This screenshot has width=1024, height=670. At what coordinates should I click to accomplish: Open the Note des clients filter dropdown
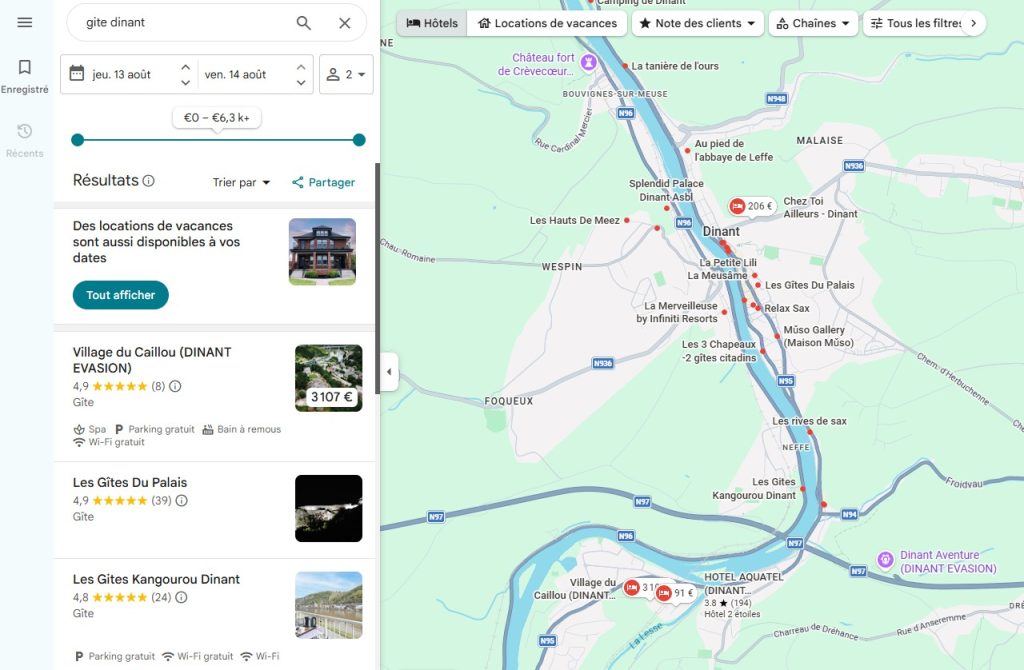[x=697, y=24]
